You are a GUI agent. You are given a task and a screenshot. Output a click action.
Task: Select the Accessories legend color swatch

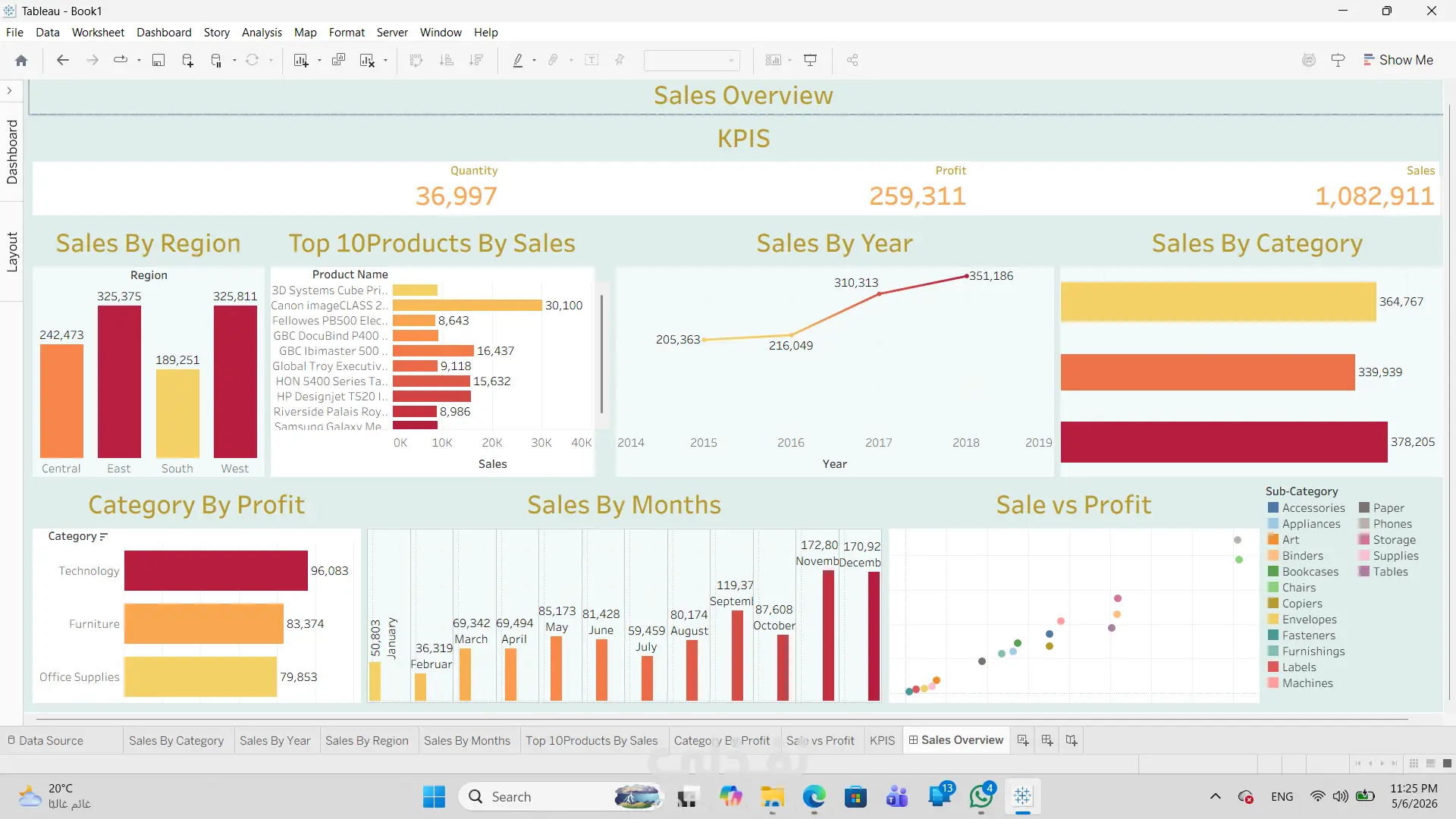click(1273, 508)
